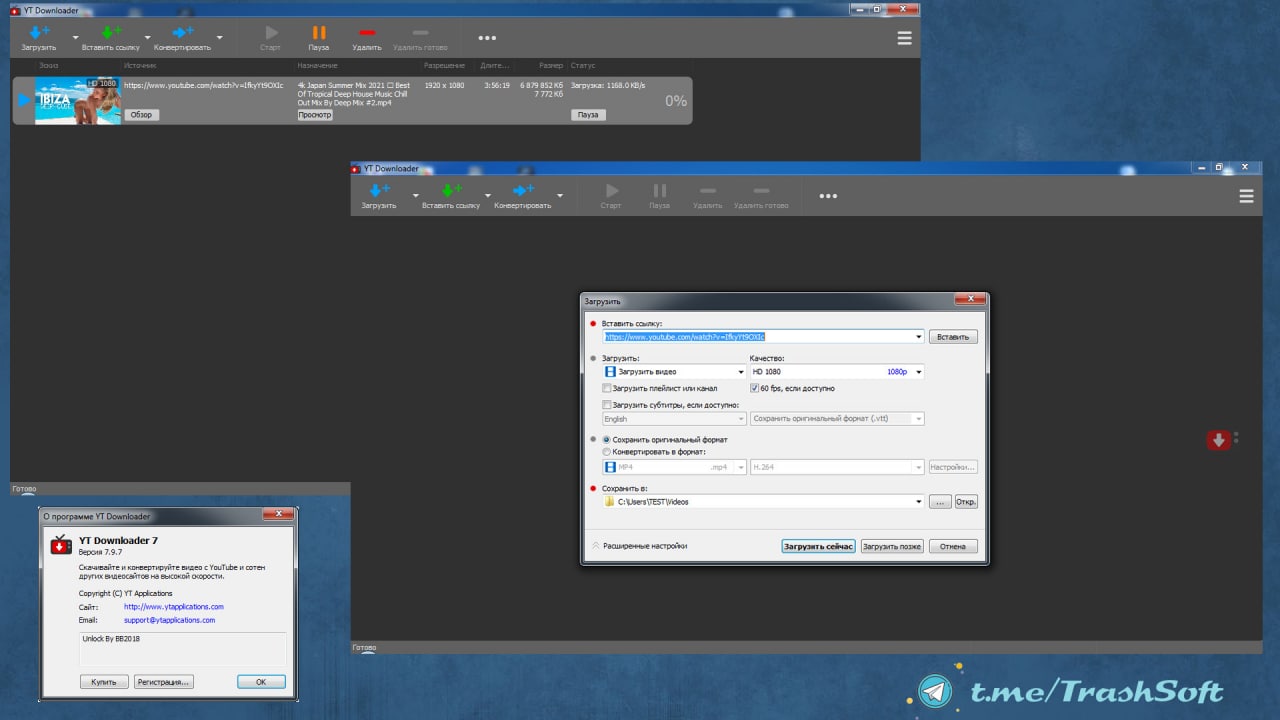Click the YT Downloader 7 logo in the About dialog
Image resolution: width=1280 pixels, height=720 pixels.
point(61,545)
